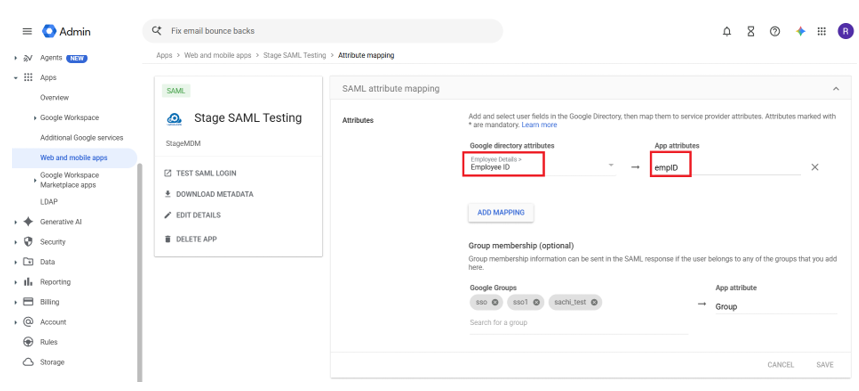859x391 pixels.
Task: Go to Stage SAML Testing breadcrumb
Action: pos(294,55)
